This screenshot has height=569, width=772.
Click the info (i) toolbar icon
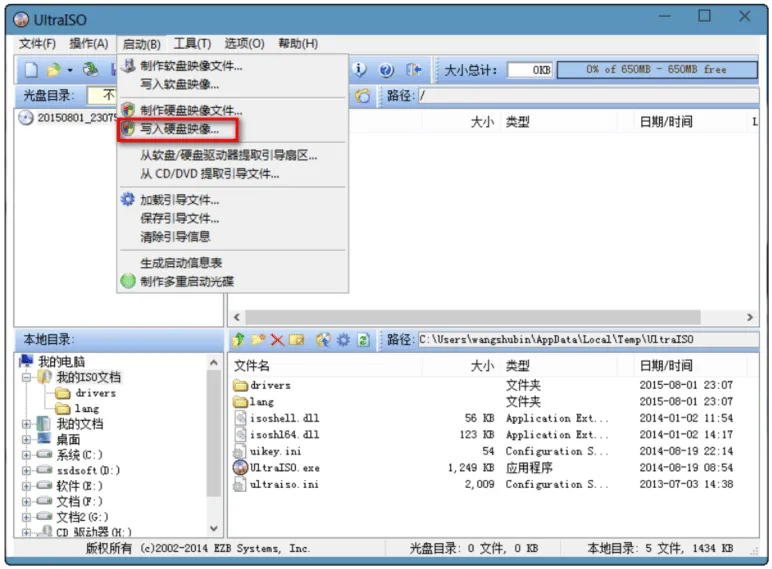click(x=360, y=70)
